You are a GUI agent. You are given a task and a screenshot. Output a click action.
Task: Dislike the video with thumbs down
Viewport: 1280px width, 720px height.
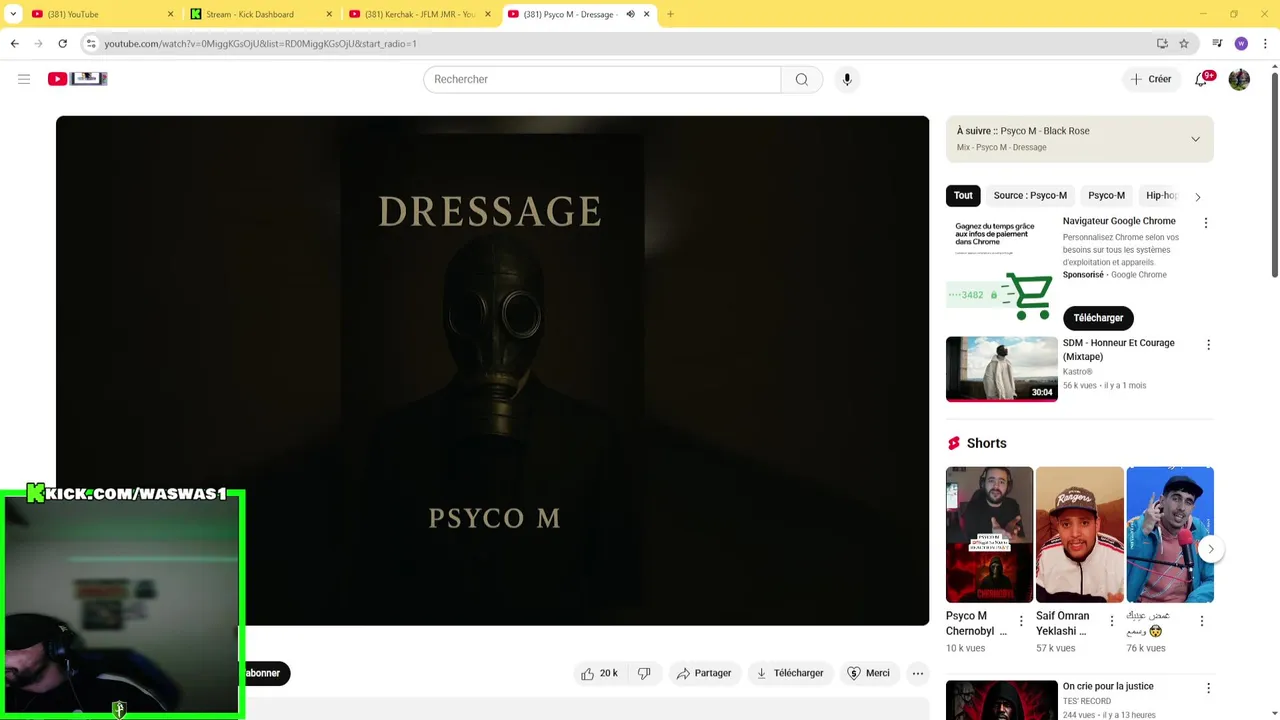pyautogui.click(x=644, y=673)
